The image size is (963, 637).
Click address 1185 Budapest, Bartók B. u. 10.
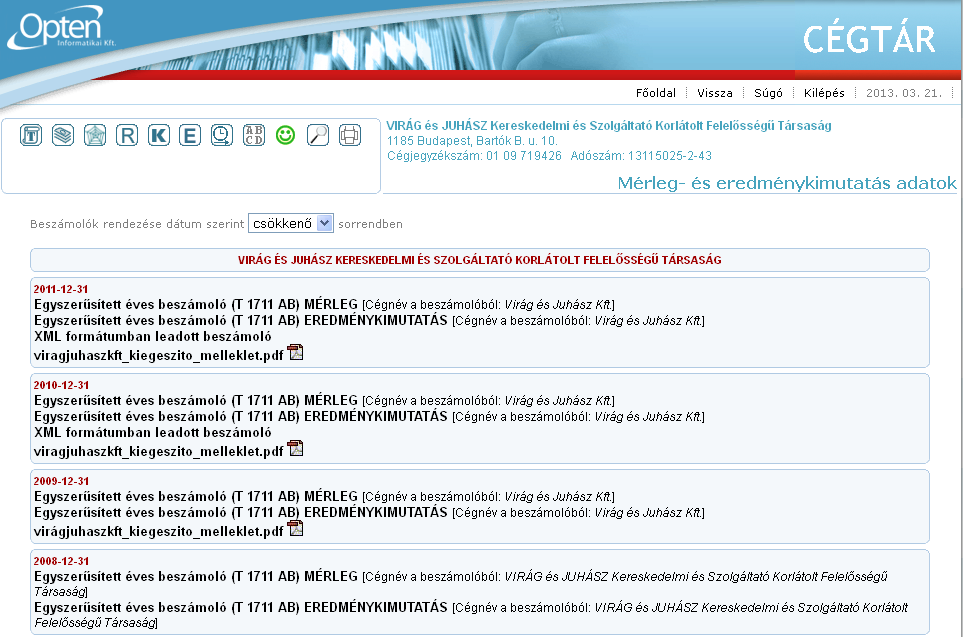pos(472,141)
